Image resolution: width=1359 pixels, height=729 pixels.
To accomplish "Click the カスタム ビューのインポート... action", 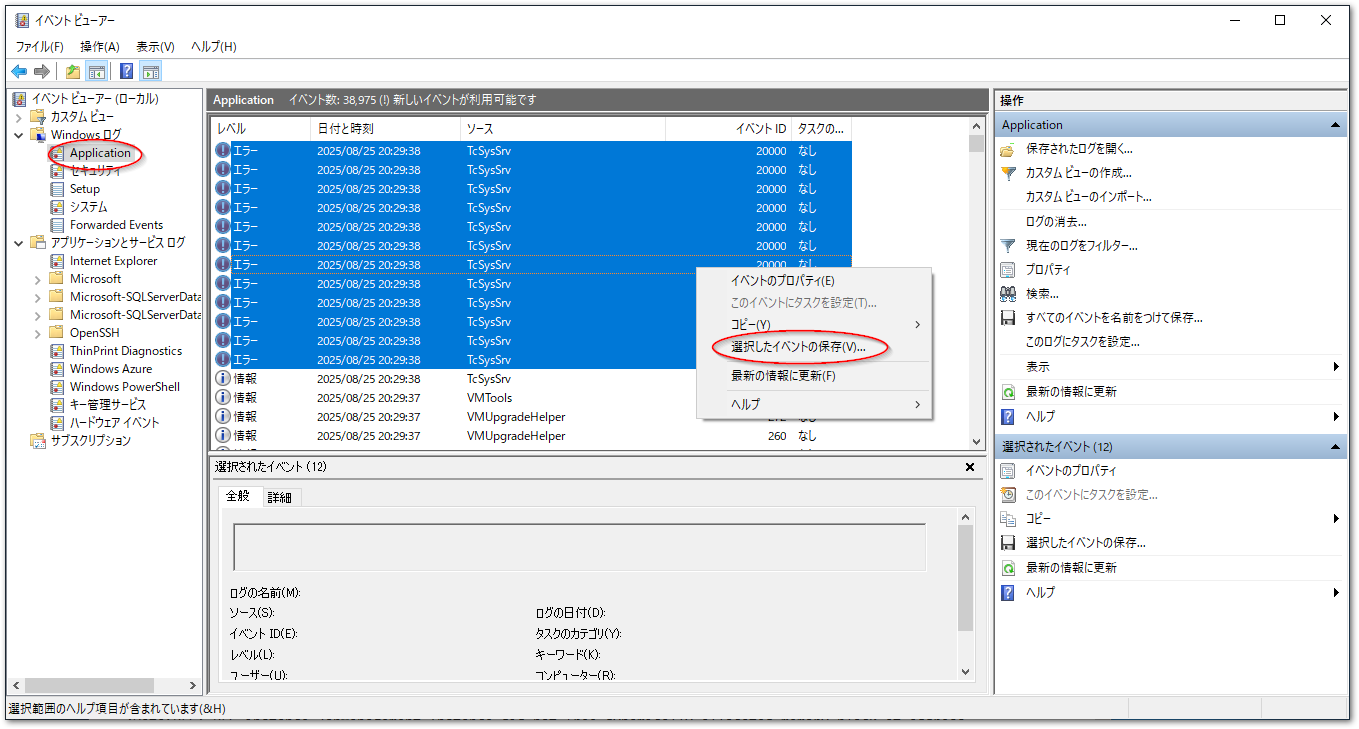I will click(x=1088, y=197).
